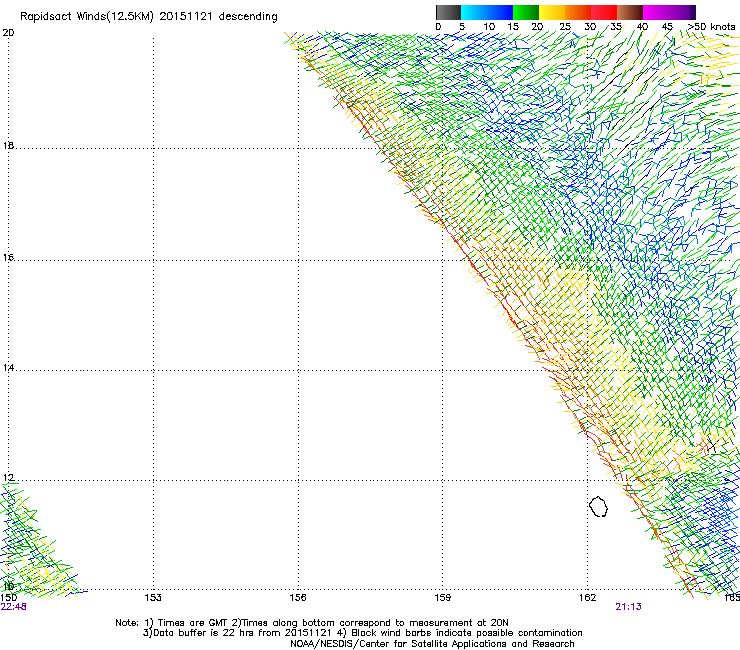This screenshot has width=740, height=650.
Task: Click the NOAA/NESDIS credit line
Action: [432, 644]
